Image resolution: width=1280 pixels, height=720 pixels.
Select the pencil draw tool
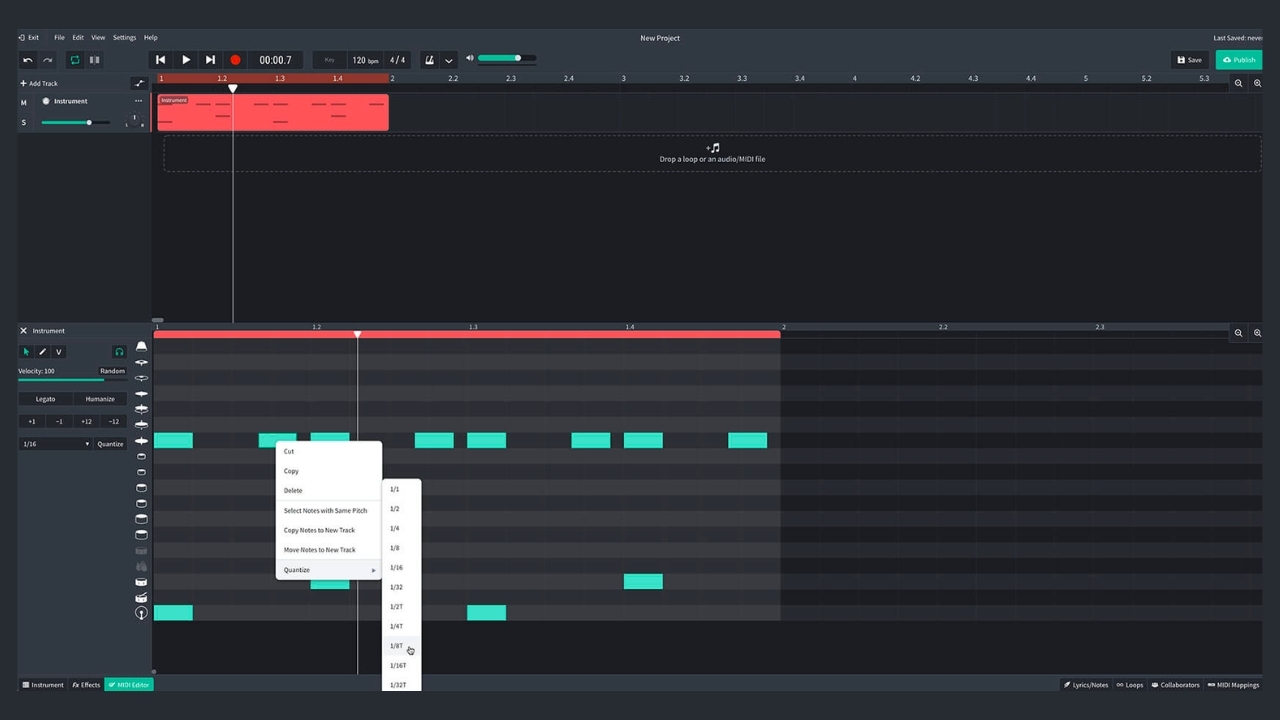point(42,352)
